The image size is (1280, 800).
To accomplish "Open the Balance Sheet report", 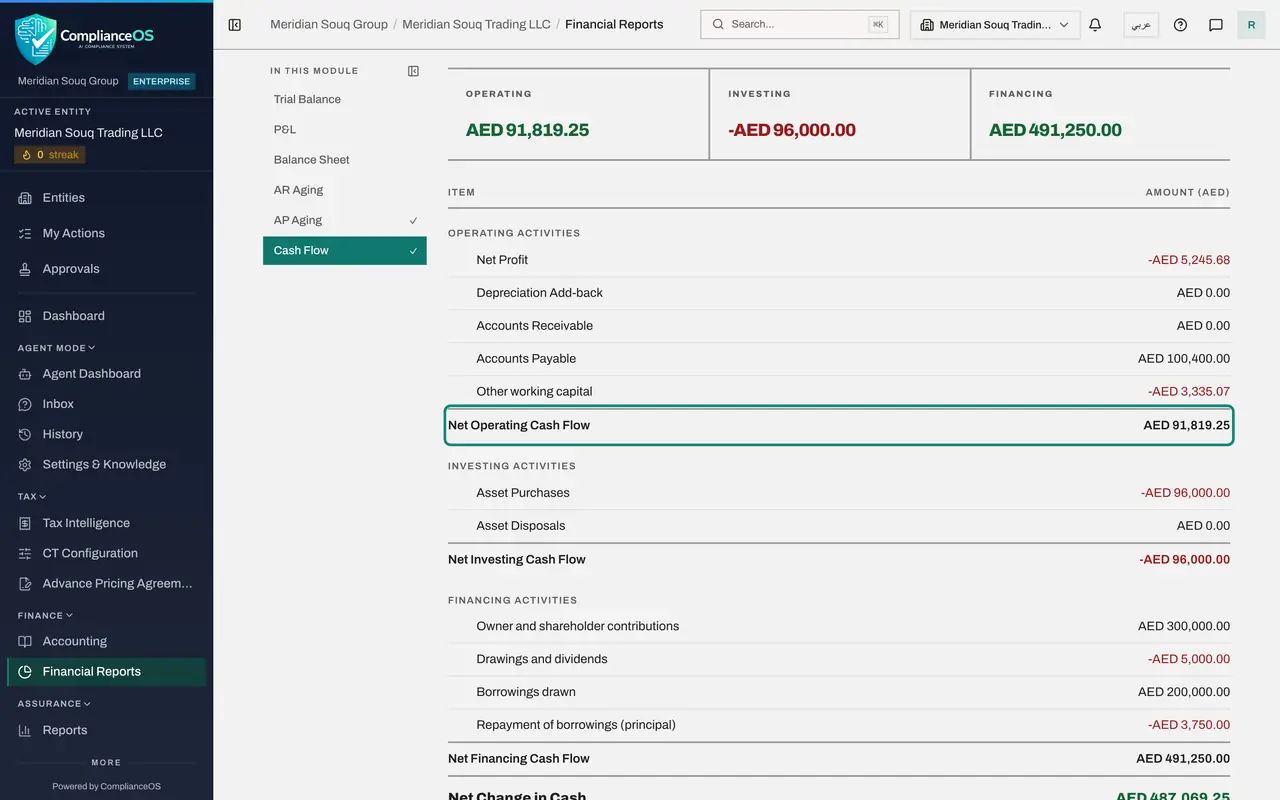I will pyautogui.click(x=345, y=160).
